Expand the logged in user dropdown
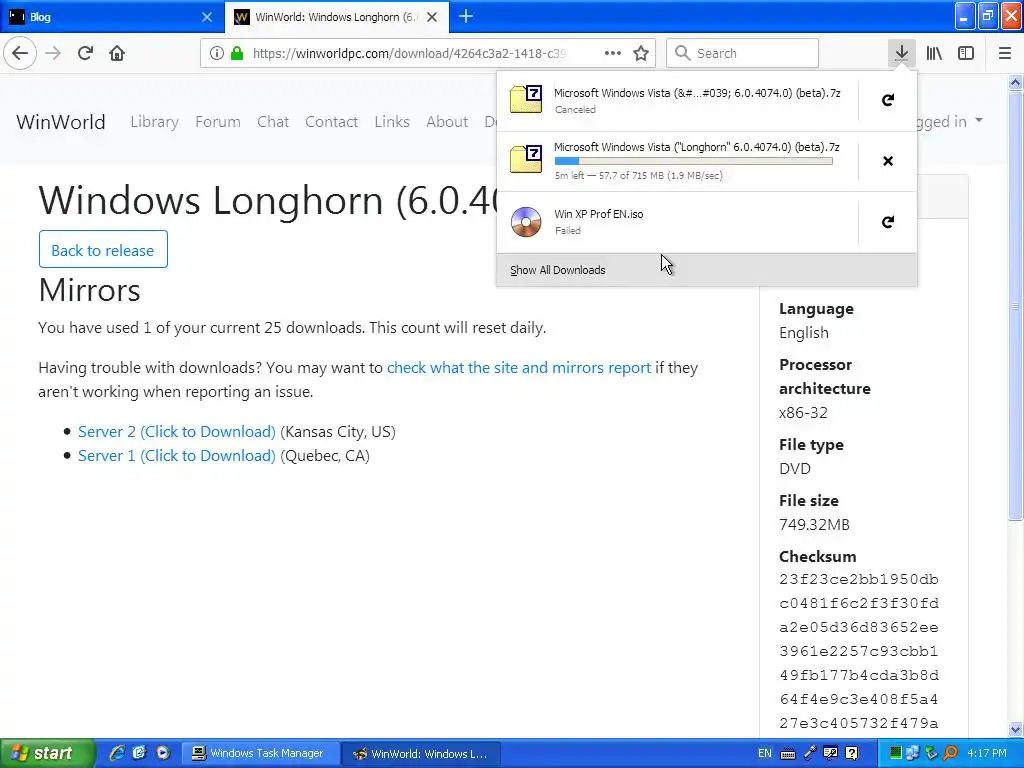Screen dimensions: 1024x768 949,121
